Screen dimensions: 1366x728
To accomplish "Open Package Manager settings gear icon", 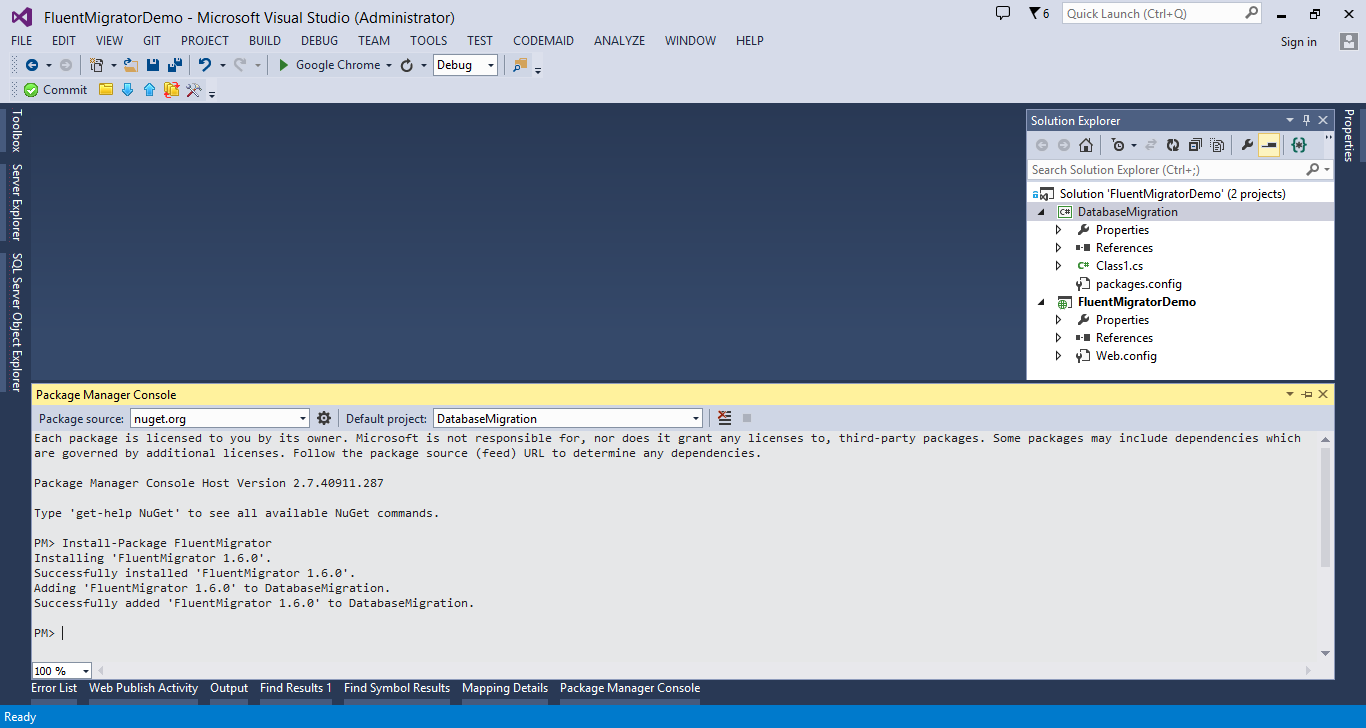I will click(324, 418).
